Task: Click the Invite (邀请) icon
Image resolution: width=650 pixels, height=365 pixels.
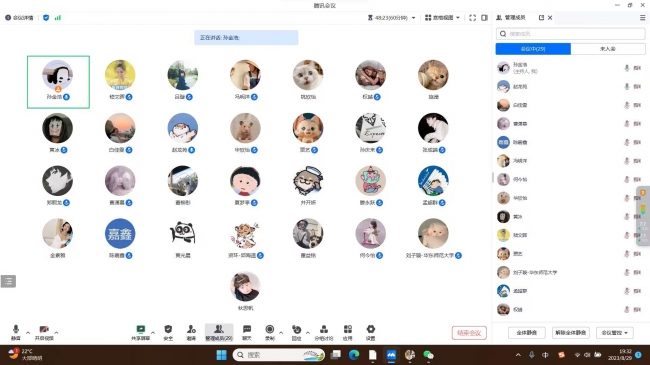Action: pos(191,332)
